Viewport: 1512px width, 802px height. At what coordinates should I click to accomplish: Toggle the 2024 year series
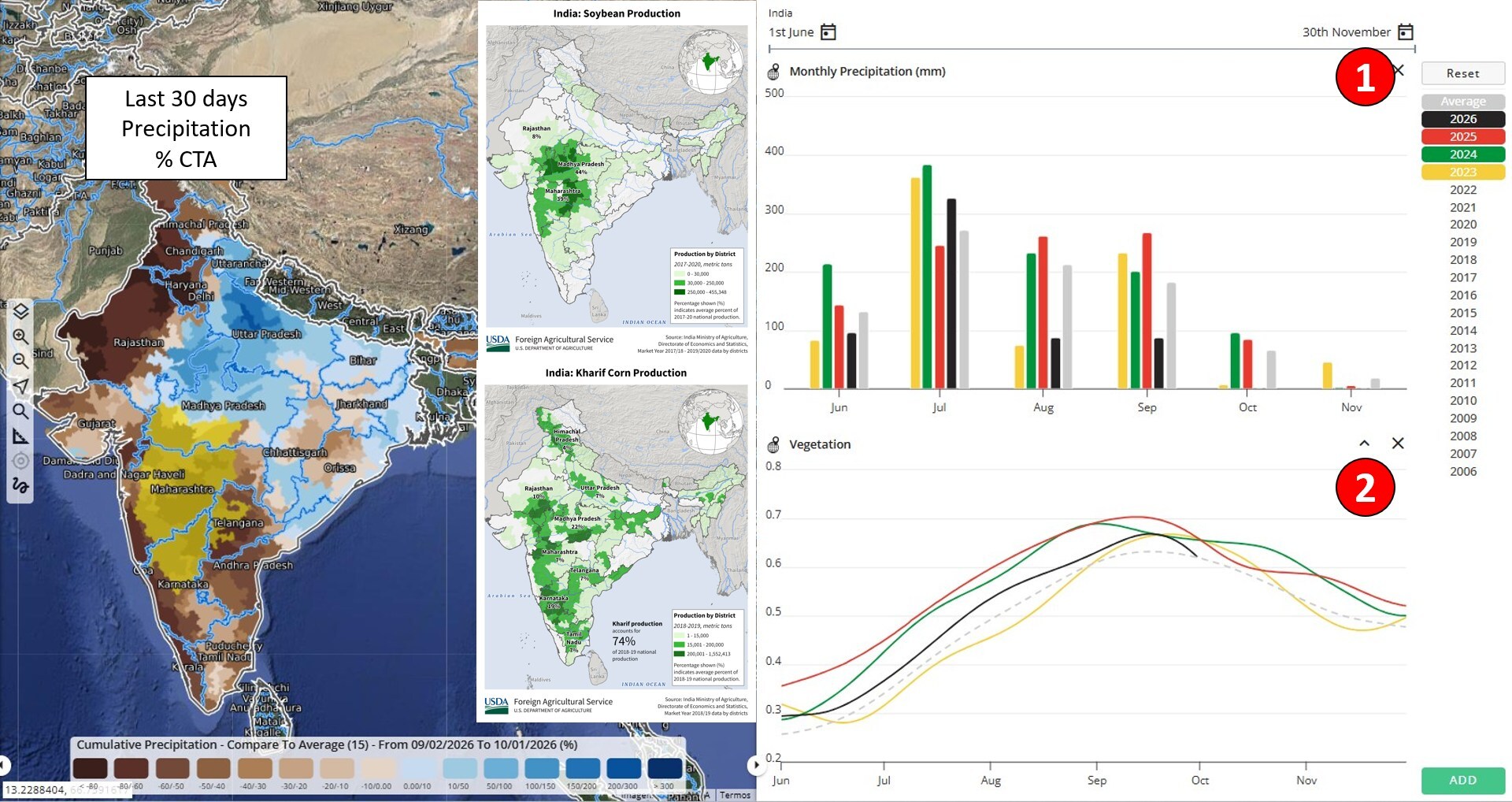pyautogui.click(x=1463, y=154)
